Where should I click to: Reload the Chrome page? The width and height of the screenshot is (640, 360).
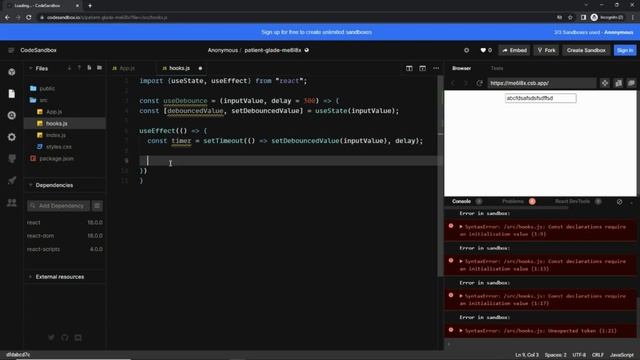click(29, 18)
